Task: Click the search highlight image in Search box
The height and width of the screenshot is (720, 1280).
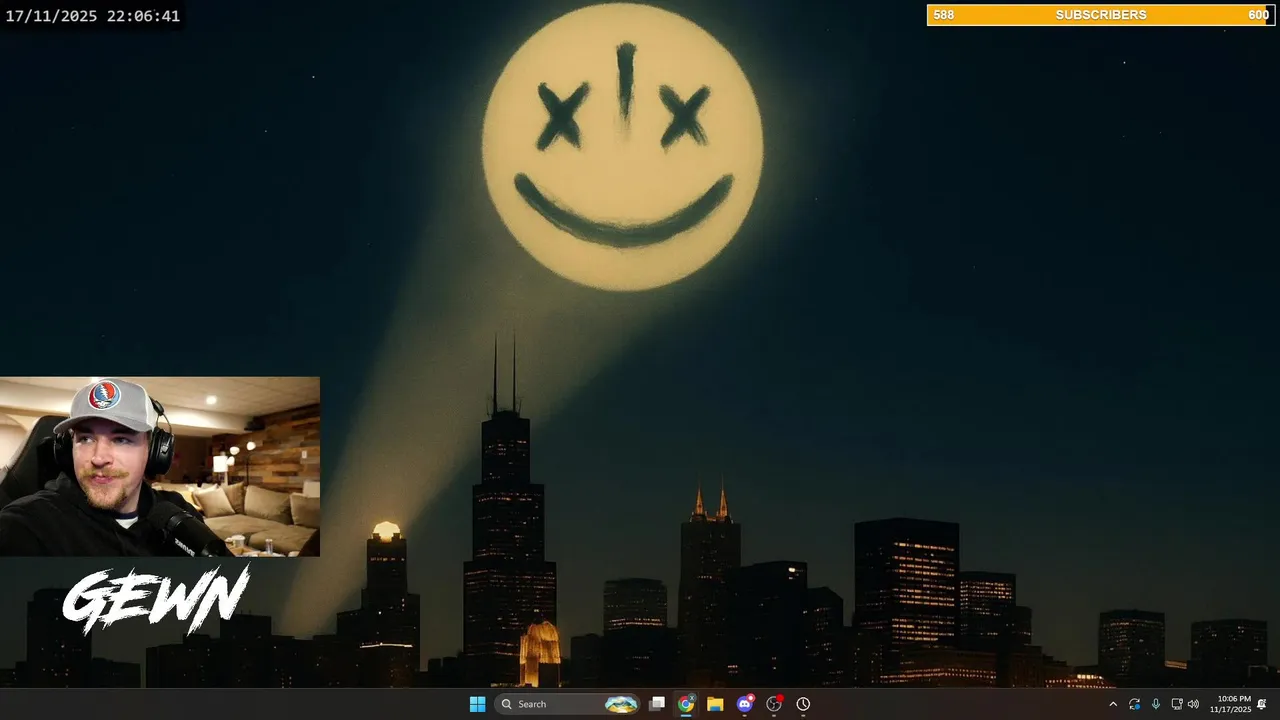Action: pyautogui.click(x=621, y=704)
